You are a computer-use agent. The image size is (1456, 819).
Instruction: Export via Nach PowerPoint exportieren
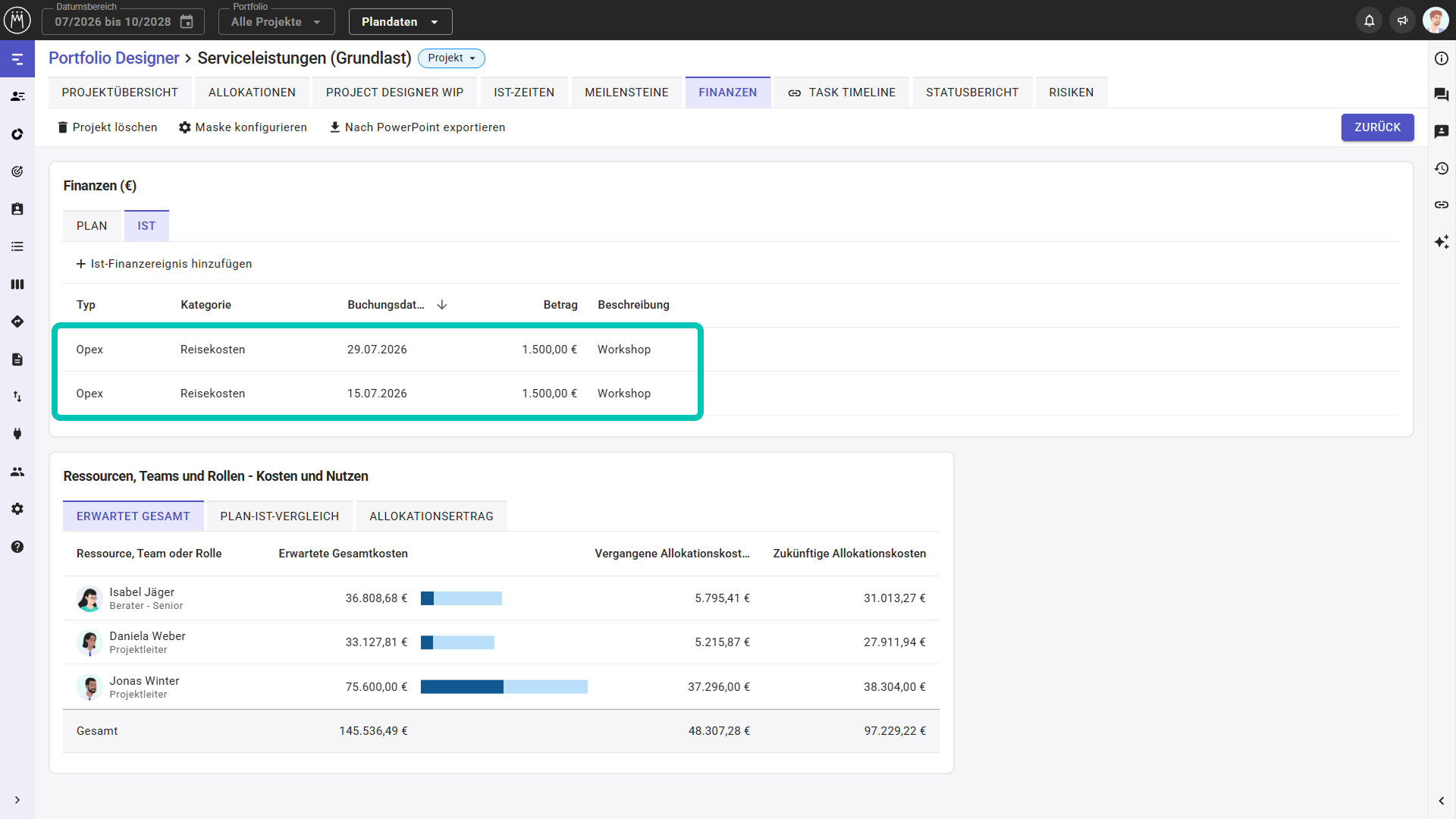coord(417,127)
